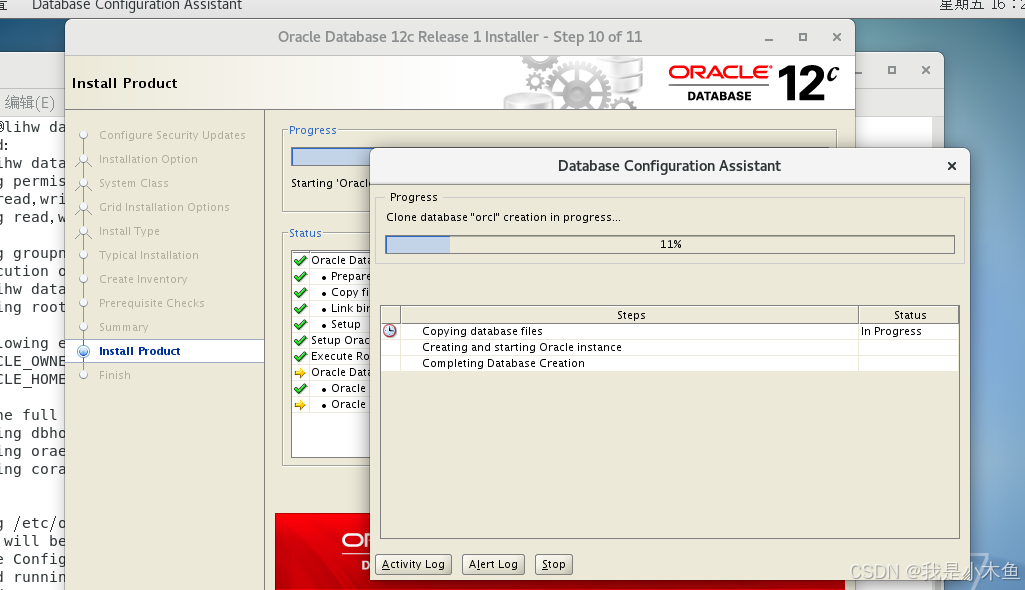Minimize the Oracle Installer window

pos(769,38)
